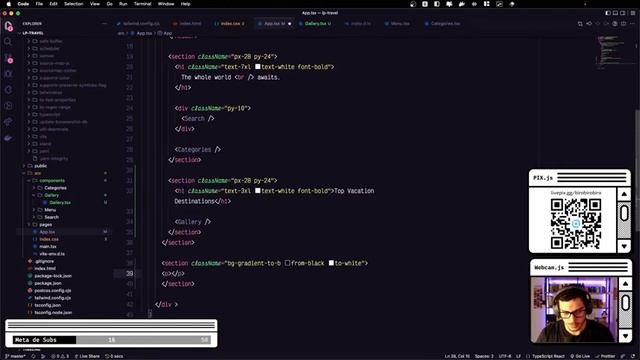Open the sixth activity bar icon
Screen dimensions: 640x360
[8, 106]
